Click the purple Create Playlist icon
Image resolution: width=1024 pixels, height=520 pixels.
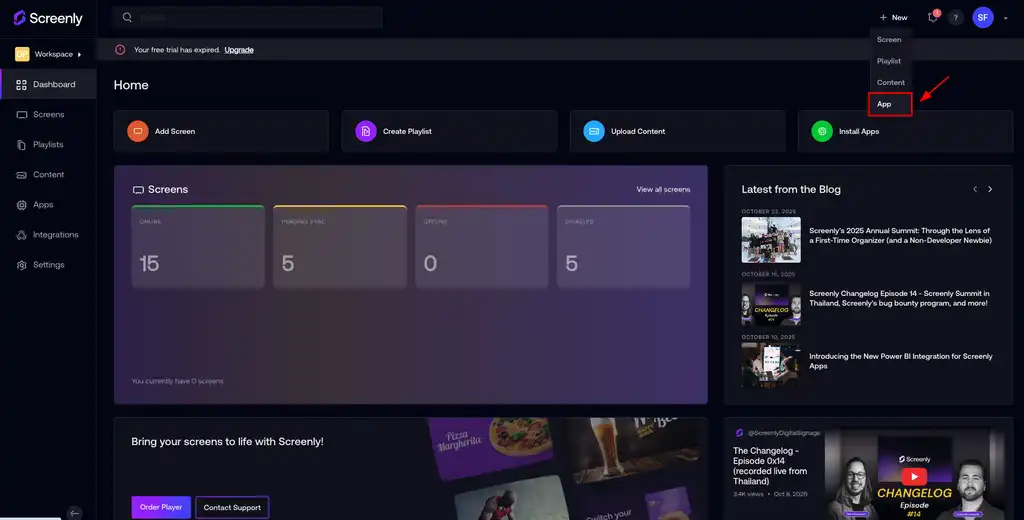365,131
